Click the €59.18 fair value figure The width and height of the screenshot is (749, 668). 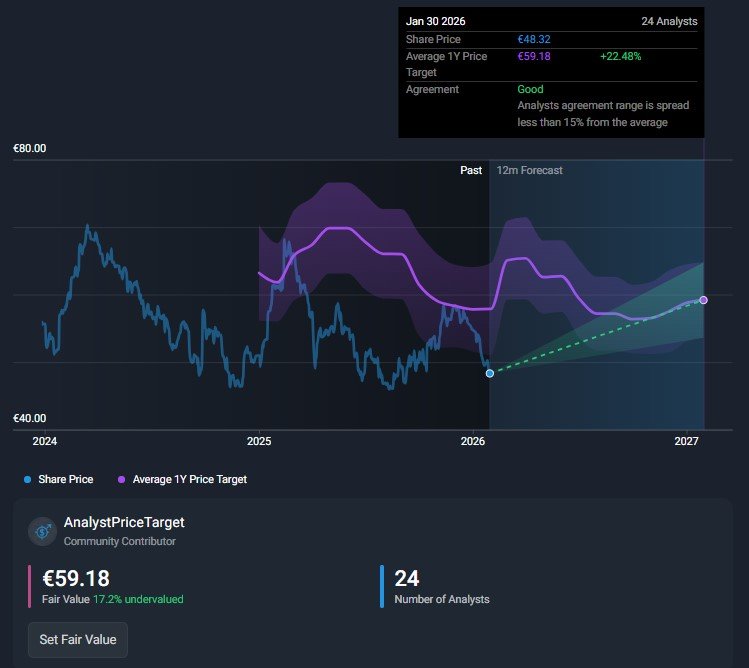pos(76,578)
